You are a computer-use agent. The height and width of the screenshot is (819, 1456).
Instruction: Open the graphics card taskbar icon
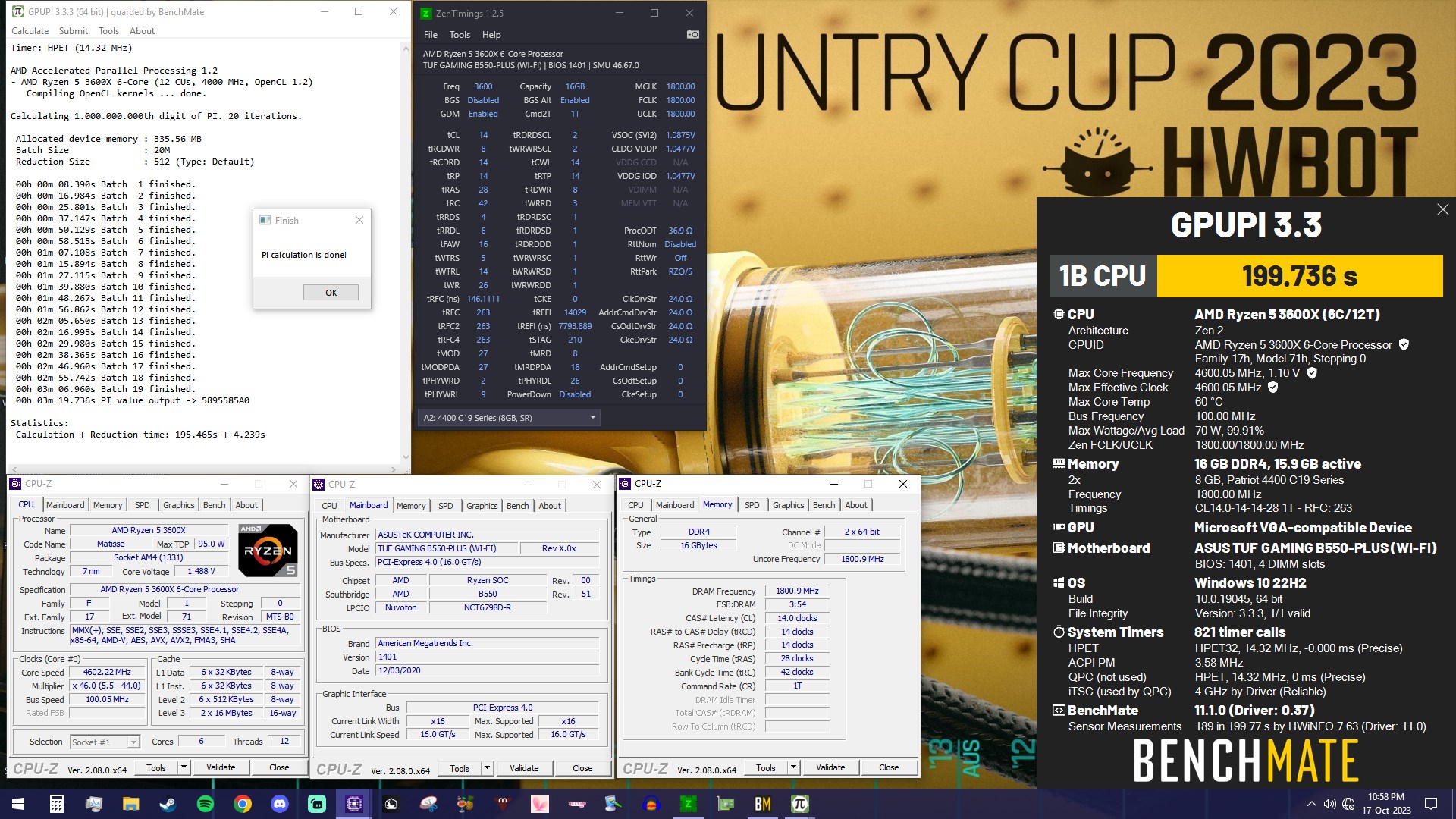[x=726, y=804]
